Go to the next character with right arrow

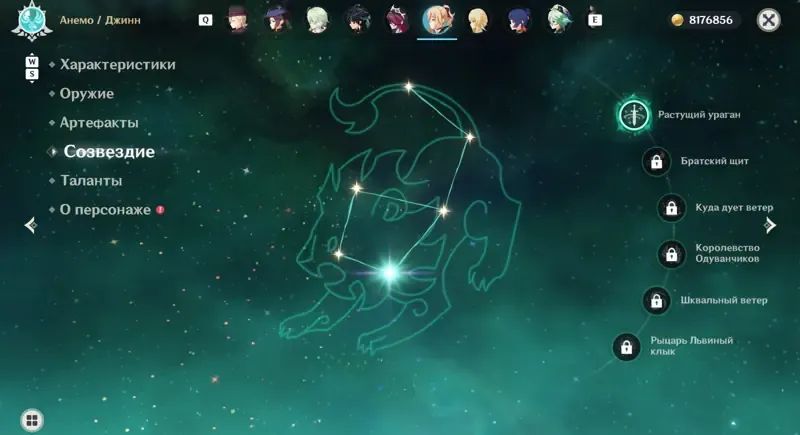(769, 225)
